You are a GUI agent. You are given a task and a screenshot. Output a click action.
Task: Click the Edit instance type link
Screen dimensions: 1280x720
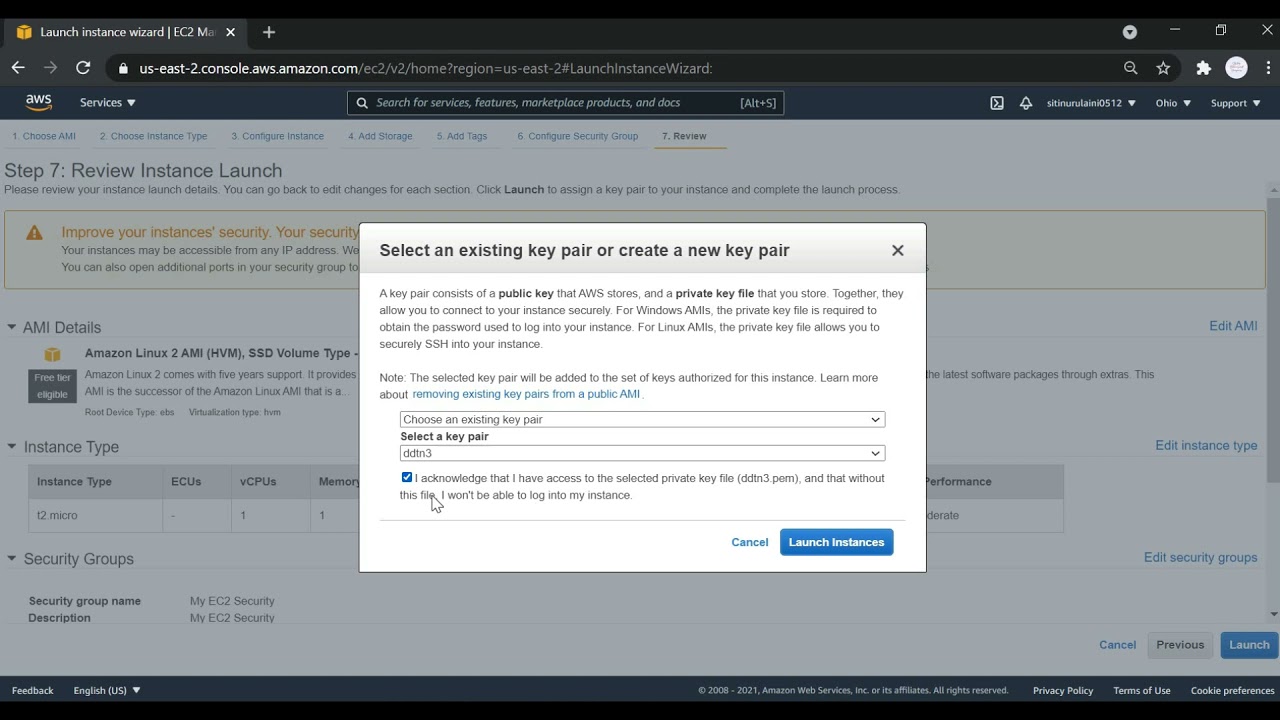tap(1206, 446)
